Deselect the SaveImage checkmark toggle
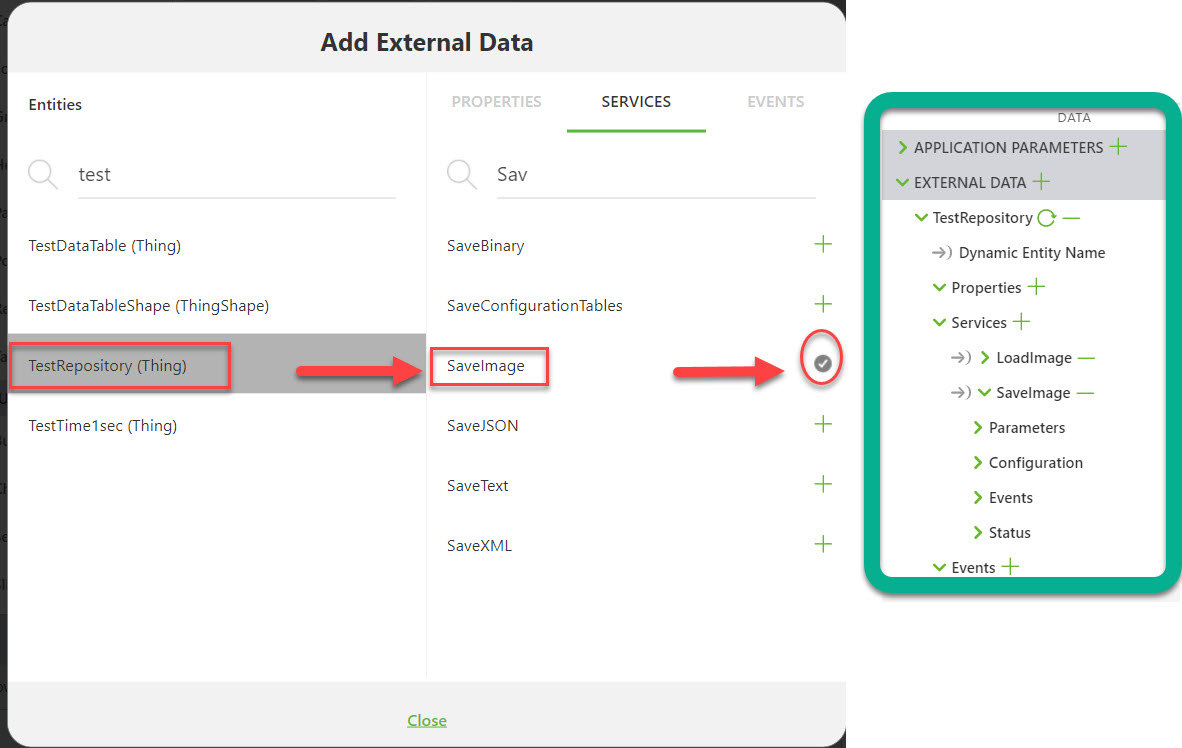The image size is (1182, 748). (x=821, y=361)
